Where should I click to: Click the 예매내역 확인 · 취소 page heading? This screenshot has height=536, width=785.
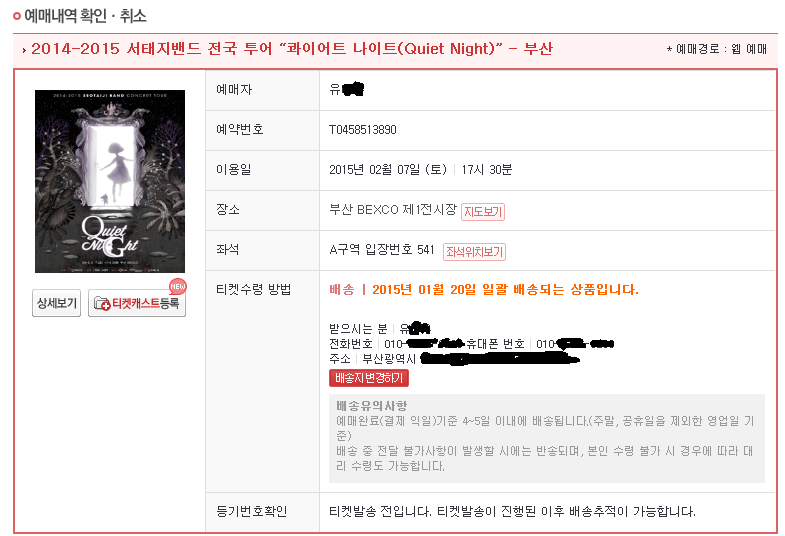tap(86, 16)
